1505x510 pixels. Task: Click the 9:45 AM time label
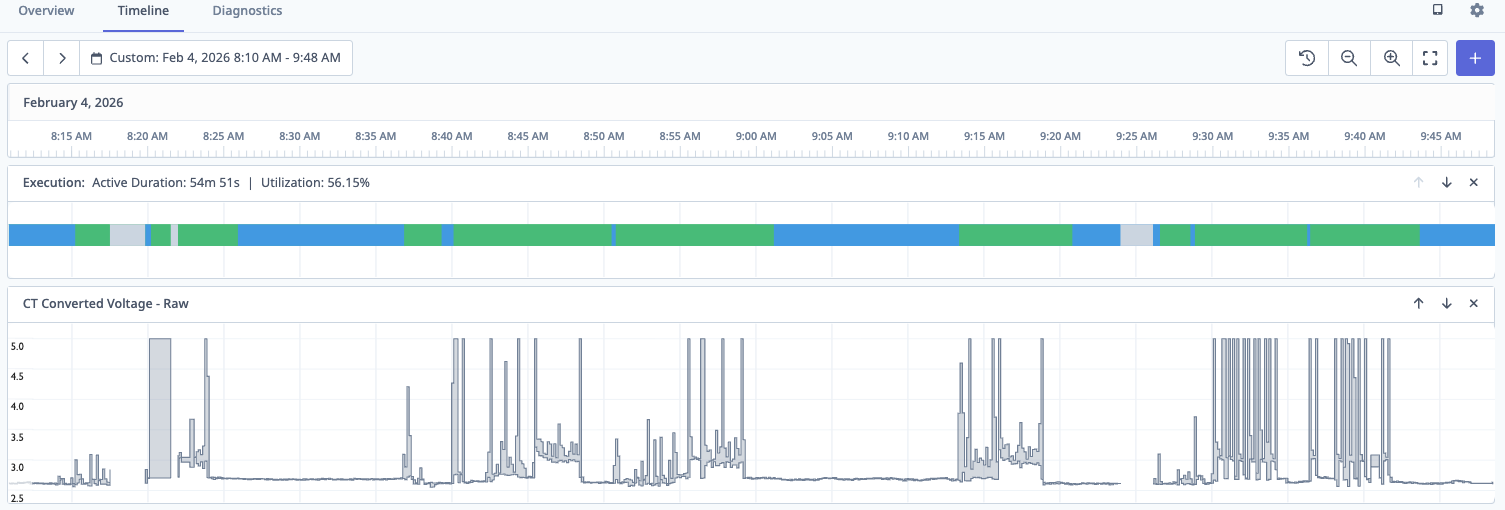1440,136
